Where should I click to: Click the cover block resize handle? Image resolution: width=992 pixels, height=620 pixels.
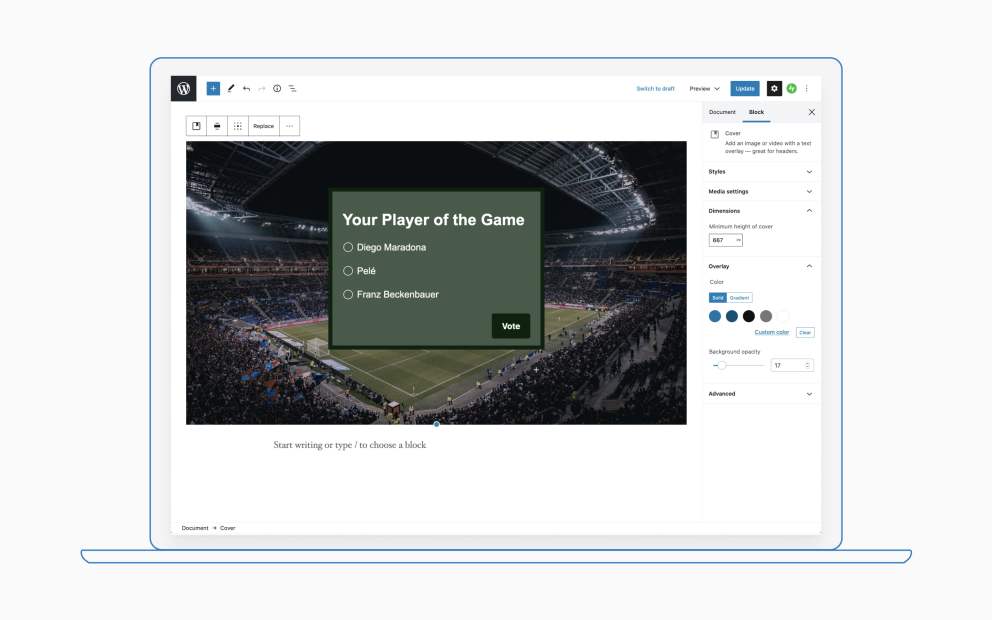[437, 424]
